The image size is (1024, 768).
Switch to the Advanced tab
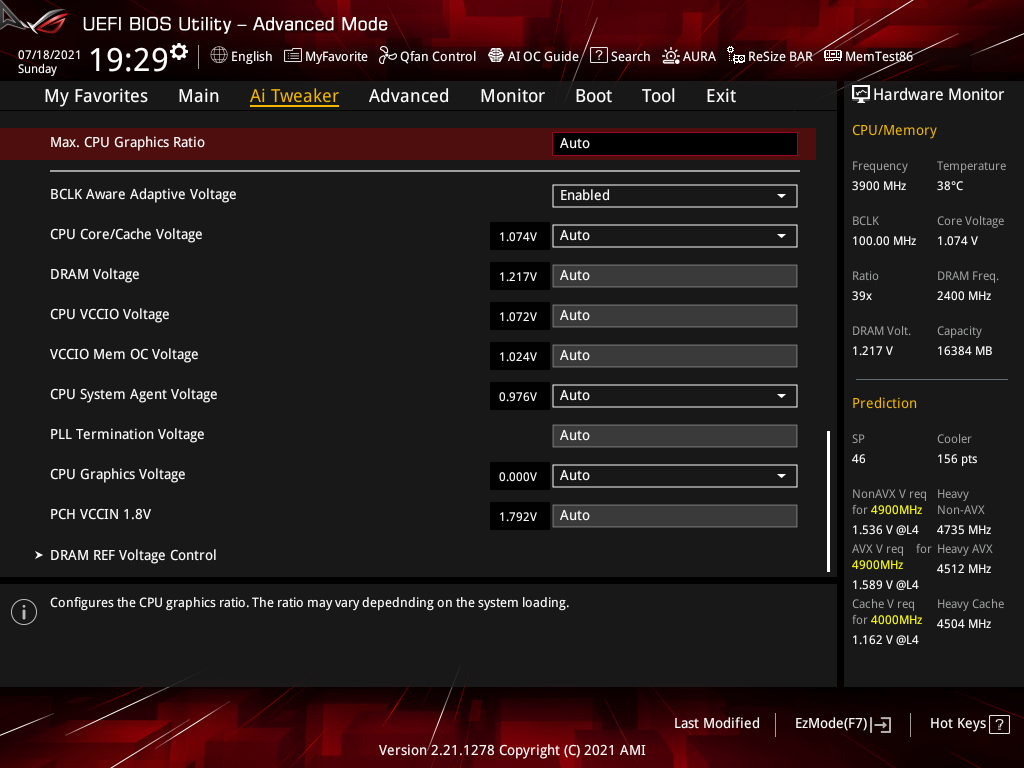(409, 95)
